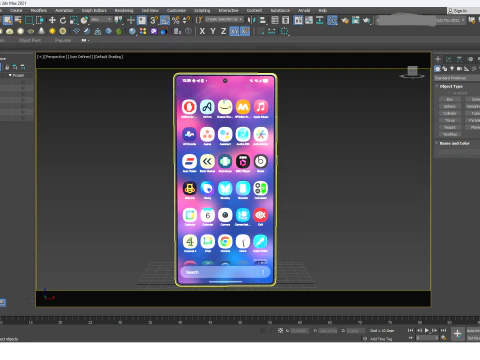Click the Select by Name icon

click(x=18, y=20)
